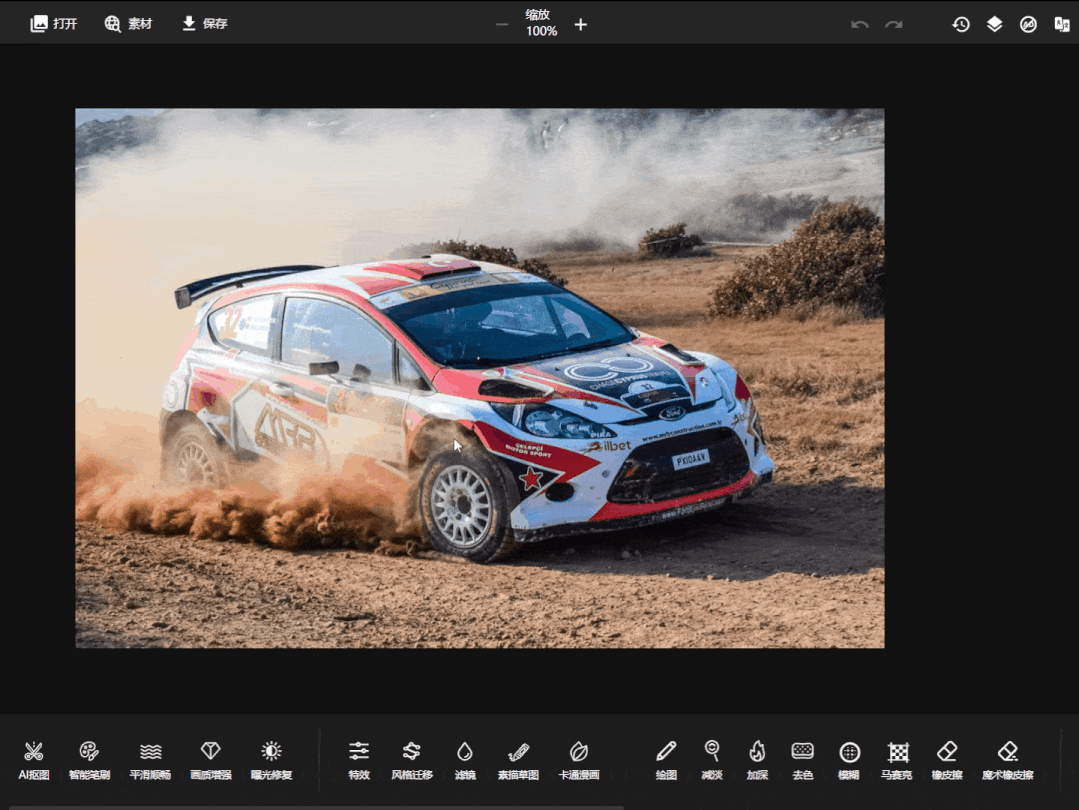Open the 滤镜 filter tool
The width and height of the screenshot is (1079, 810).
coord(464,760)
